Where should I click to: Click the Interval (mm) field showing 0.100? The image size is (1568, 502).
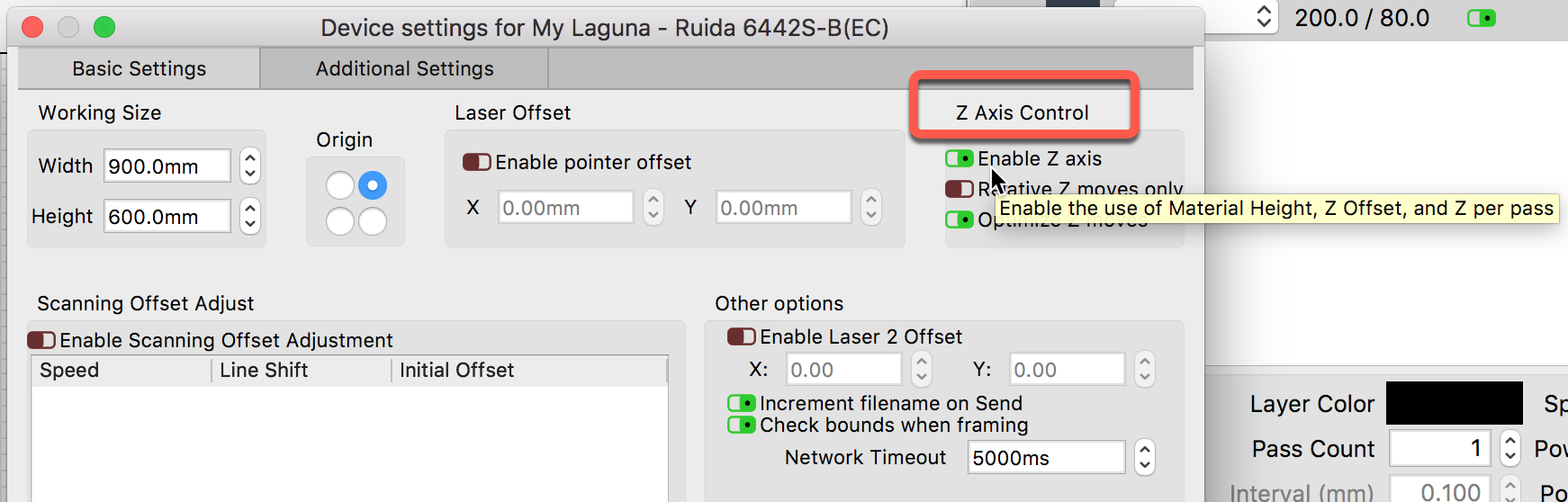coord(1440,491)
